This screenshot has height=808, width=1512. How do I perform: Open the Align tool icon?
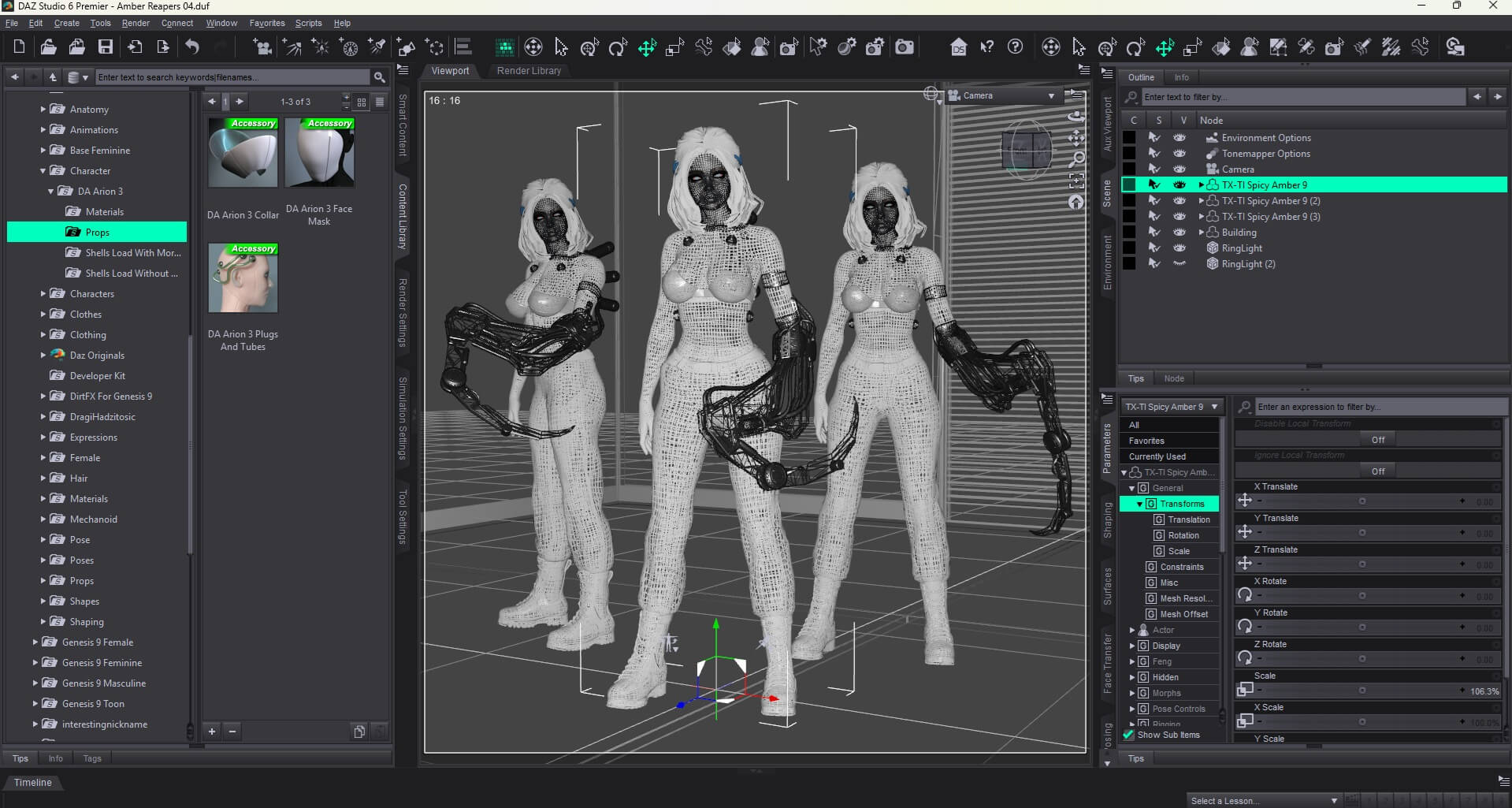(x=463, y=47)
